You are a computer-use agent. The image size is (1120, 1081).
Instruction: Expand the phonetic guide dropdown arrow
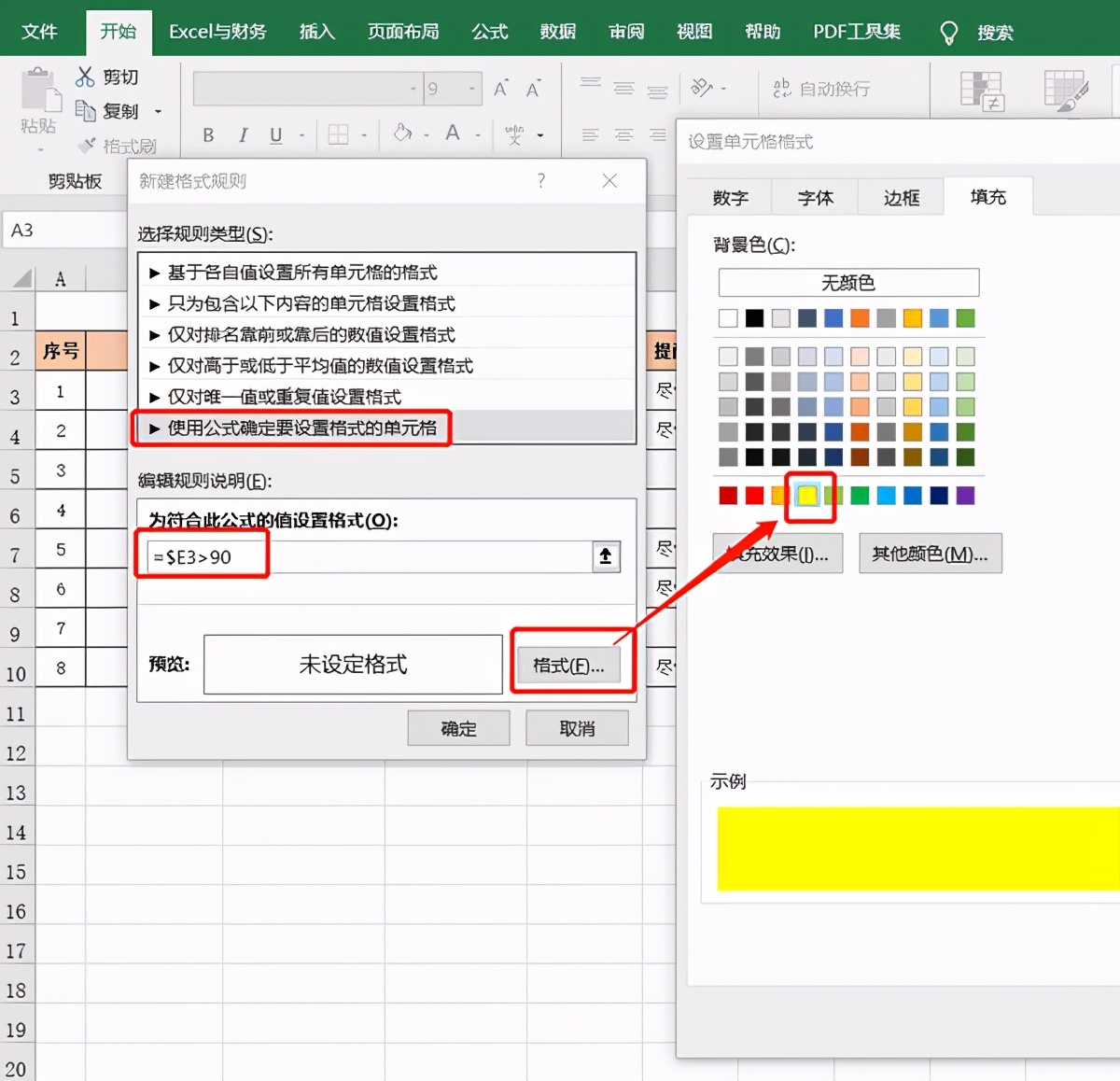pyautogui.click(x=540, y=136)
